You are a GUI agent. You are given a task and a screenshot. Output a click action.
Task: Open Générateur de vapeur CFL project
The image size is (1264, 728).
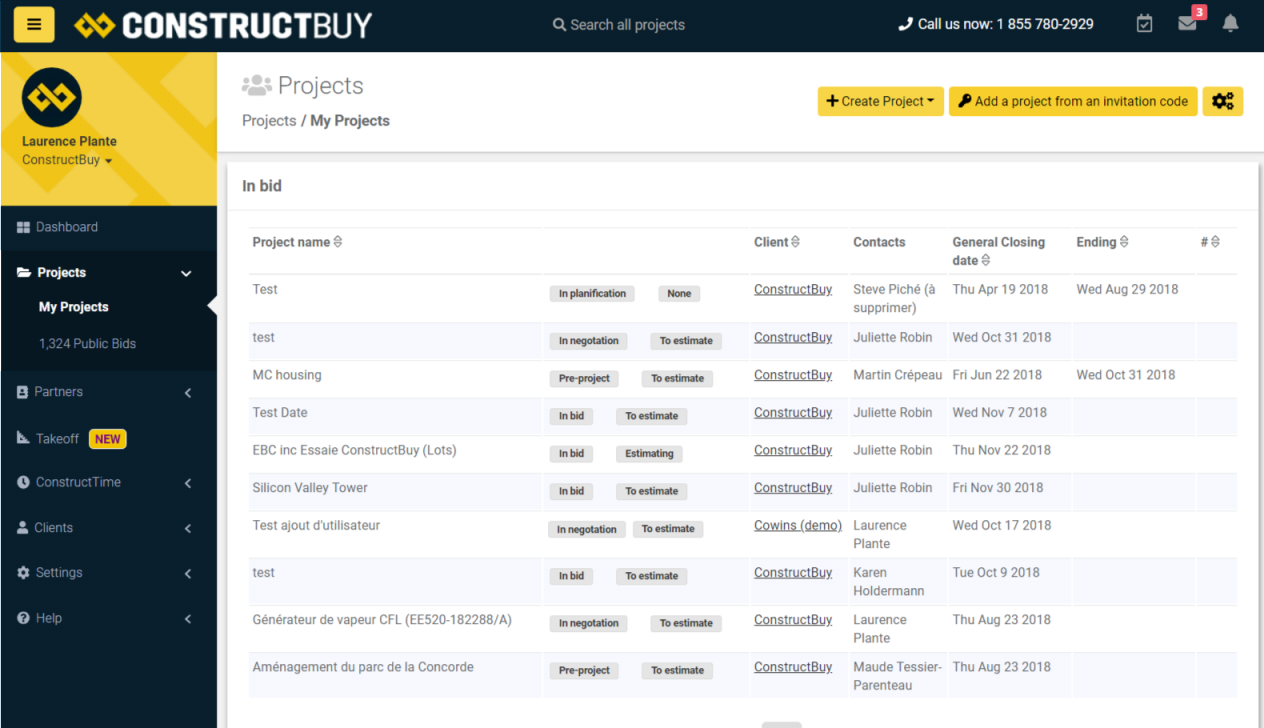tap(382, 620)
